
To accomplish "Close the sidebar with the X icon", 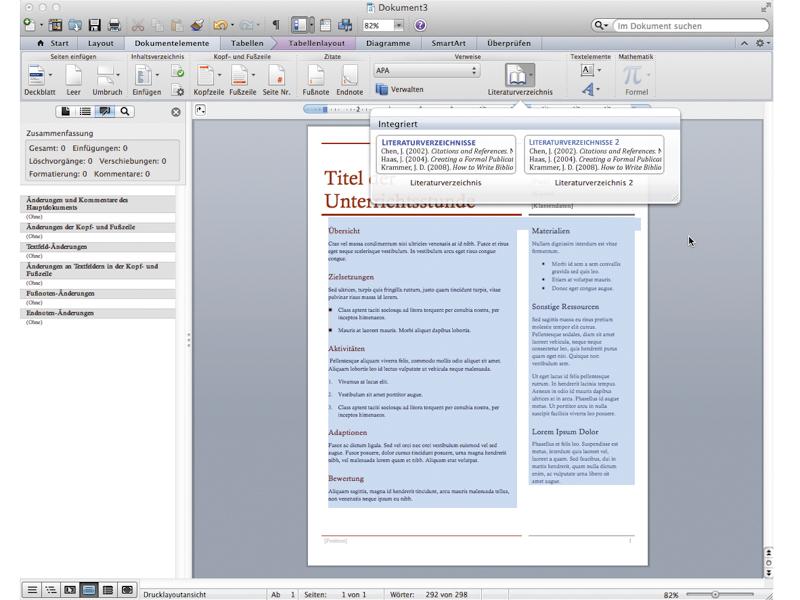I will coord(176,112).
